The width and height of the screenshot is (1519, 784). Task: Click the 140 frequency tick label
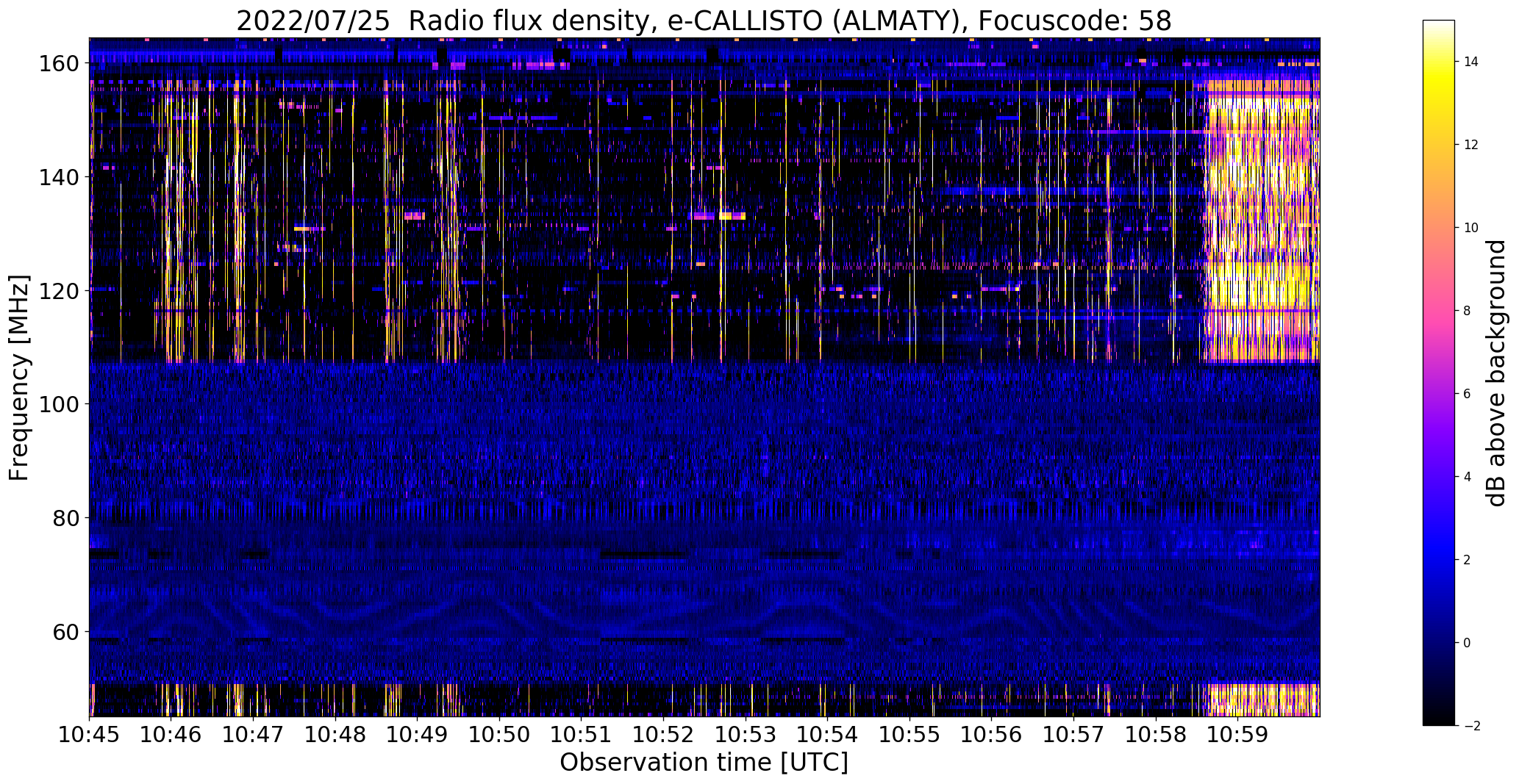click(x=60, y=177)
